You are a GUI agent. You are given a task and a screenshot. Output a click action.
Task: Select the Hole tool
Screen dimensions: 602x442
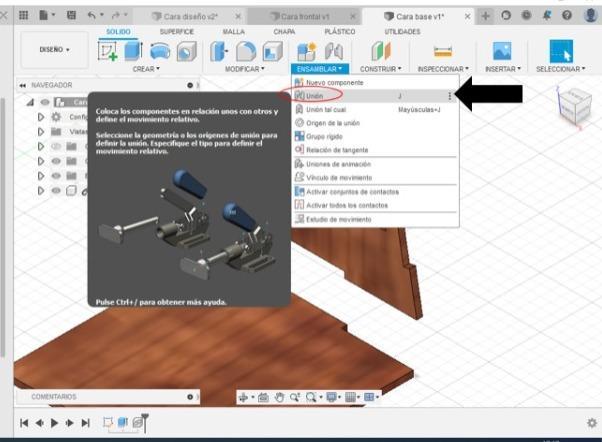tap(187, 51)
